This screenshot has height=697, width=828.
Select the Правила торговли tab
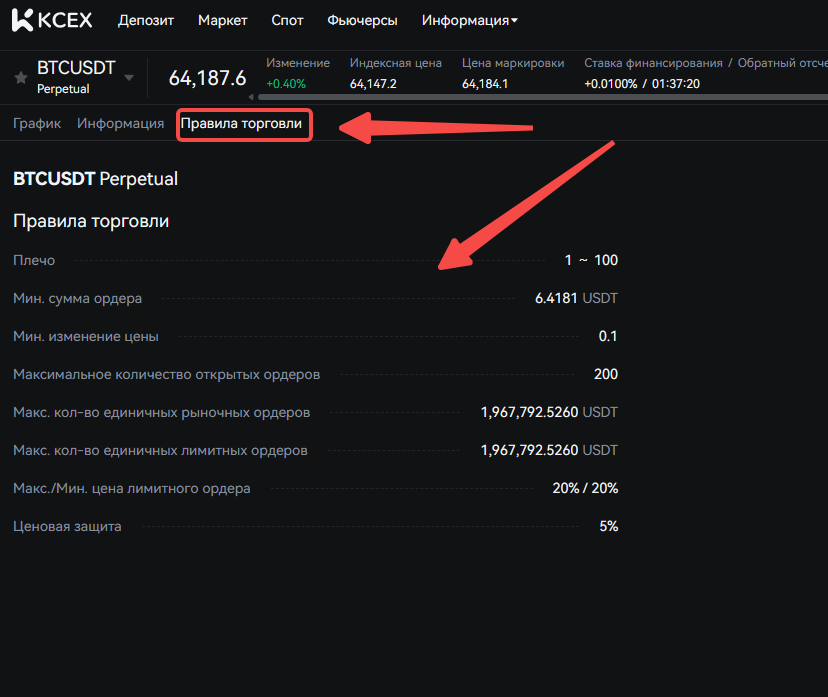[x=241, y=124]
